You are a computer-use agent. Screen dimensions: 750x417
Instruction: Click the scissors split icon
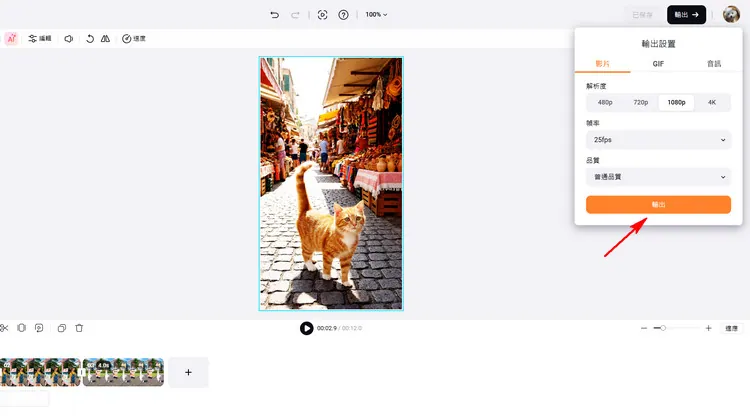click(x=4, y=328)
